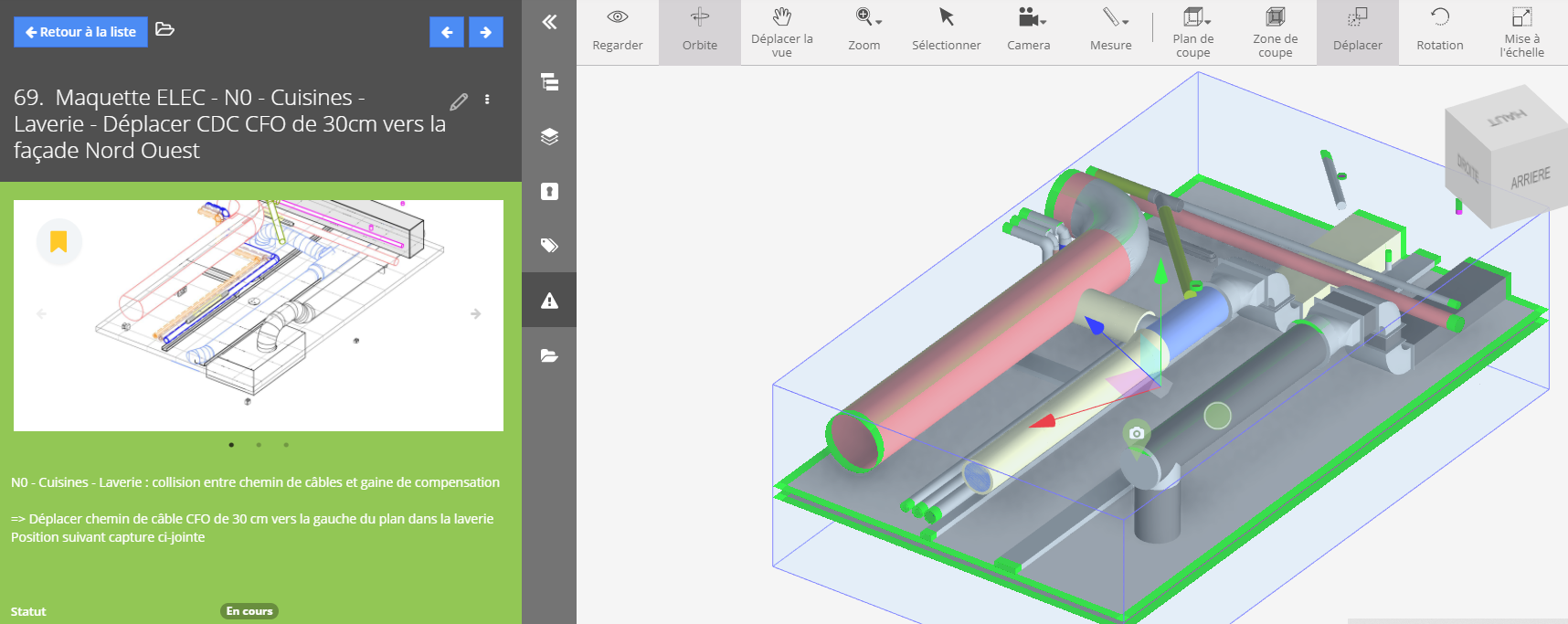
Task: Click ARRIERE face of view cube
Action: tap(1531, 177)
